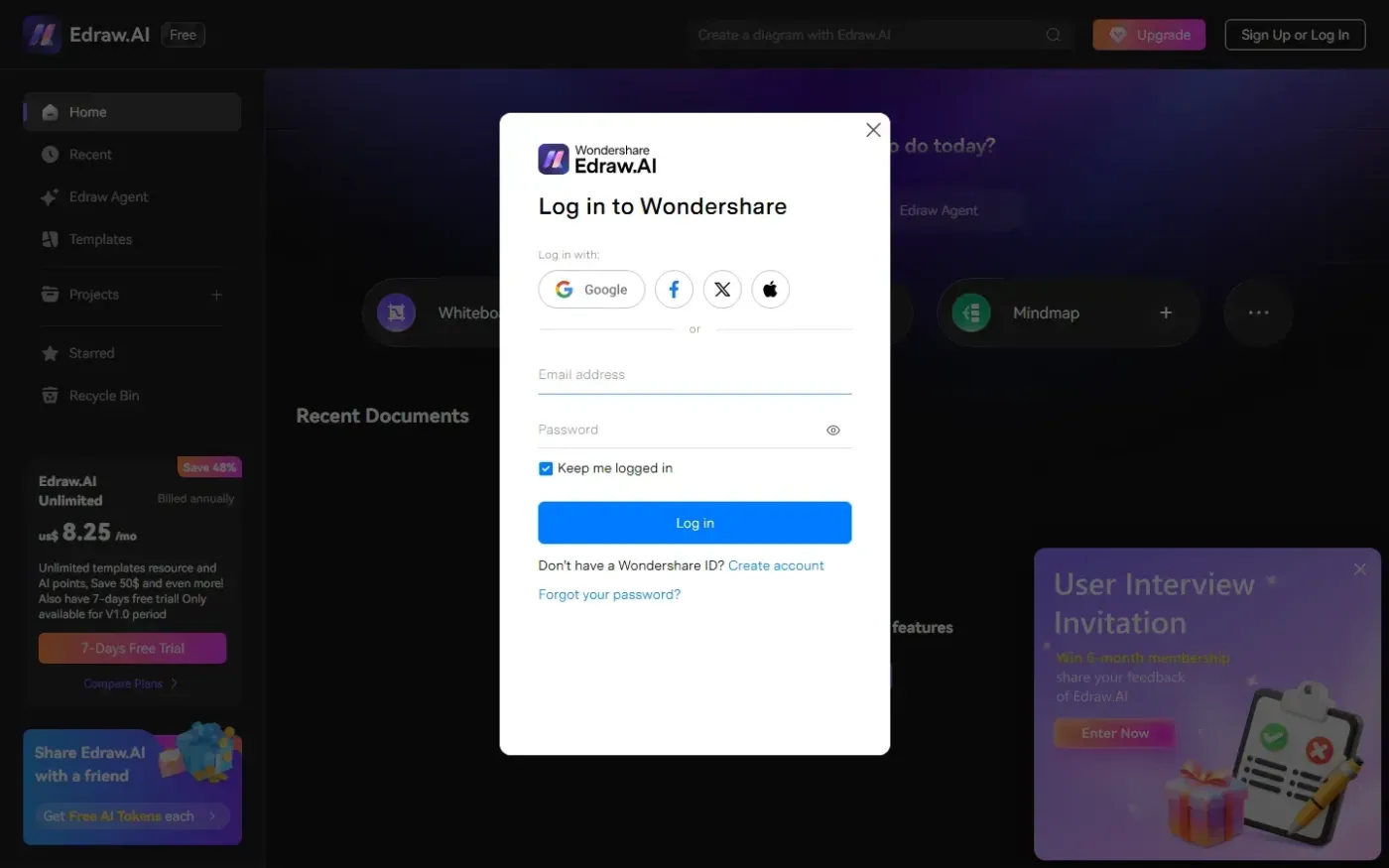Open the Whiteboard diagram icon
This screenshot has height=868, width=1389.
pos(396,312)
